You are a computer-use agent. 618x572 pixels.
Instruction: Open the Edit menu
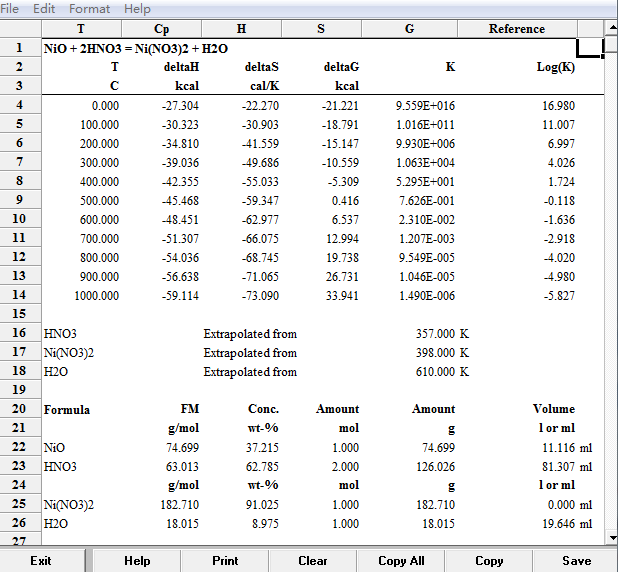coord(44,8)
